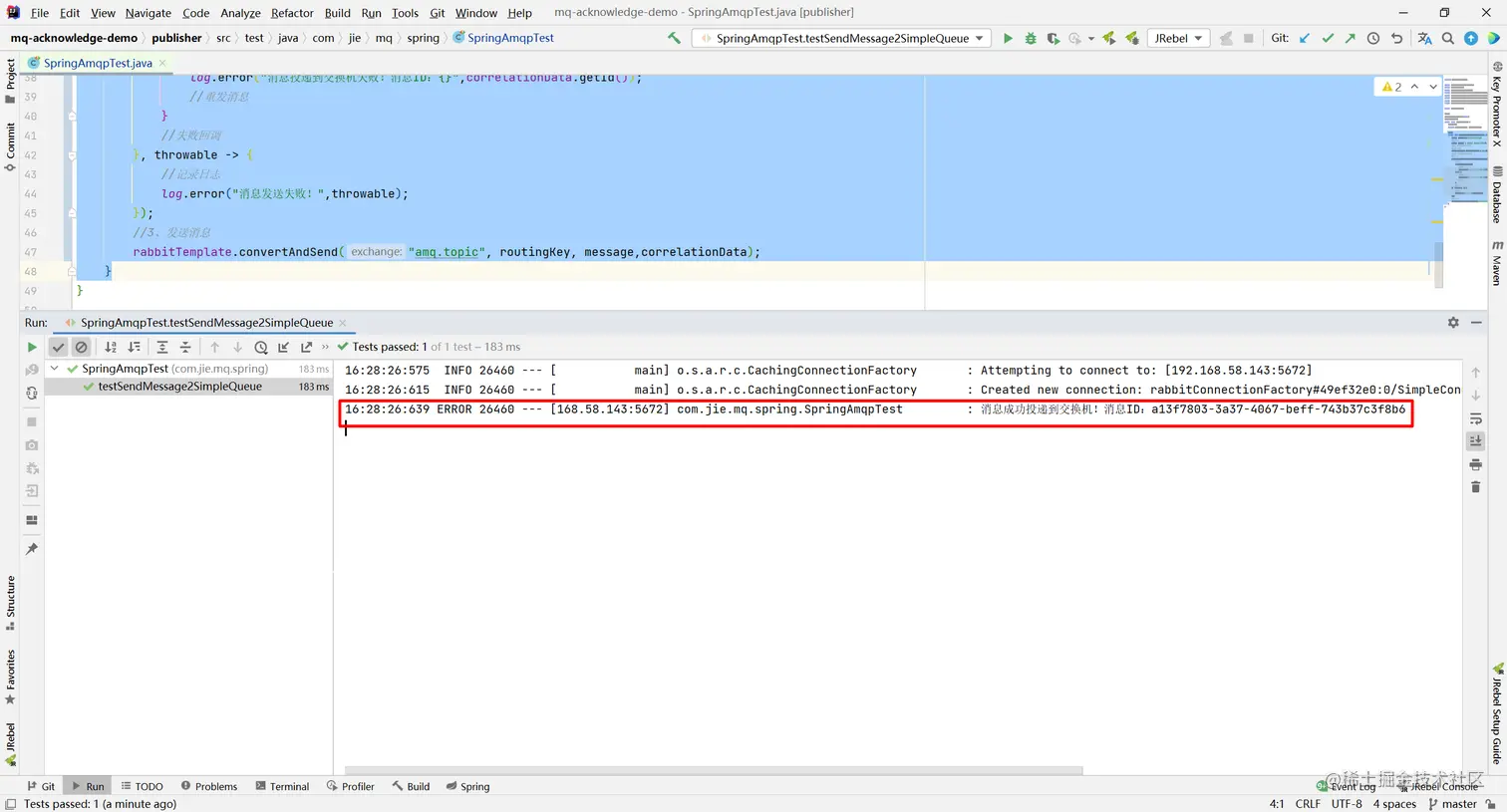Import tests from file icon
This screenshot has height=812, width=1507.
coord(284,347)
